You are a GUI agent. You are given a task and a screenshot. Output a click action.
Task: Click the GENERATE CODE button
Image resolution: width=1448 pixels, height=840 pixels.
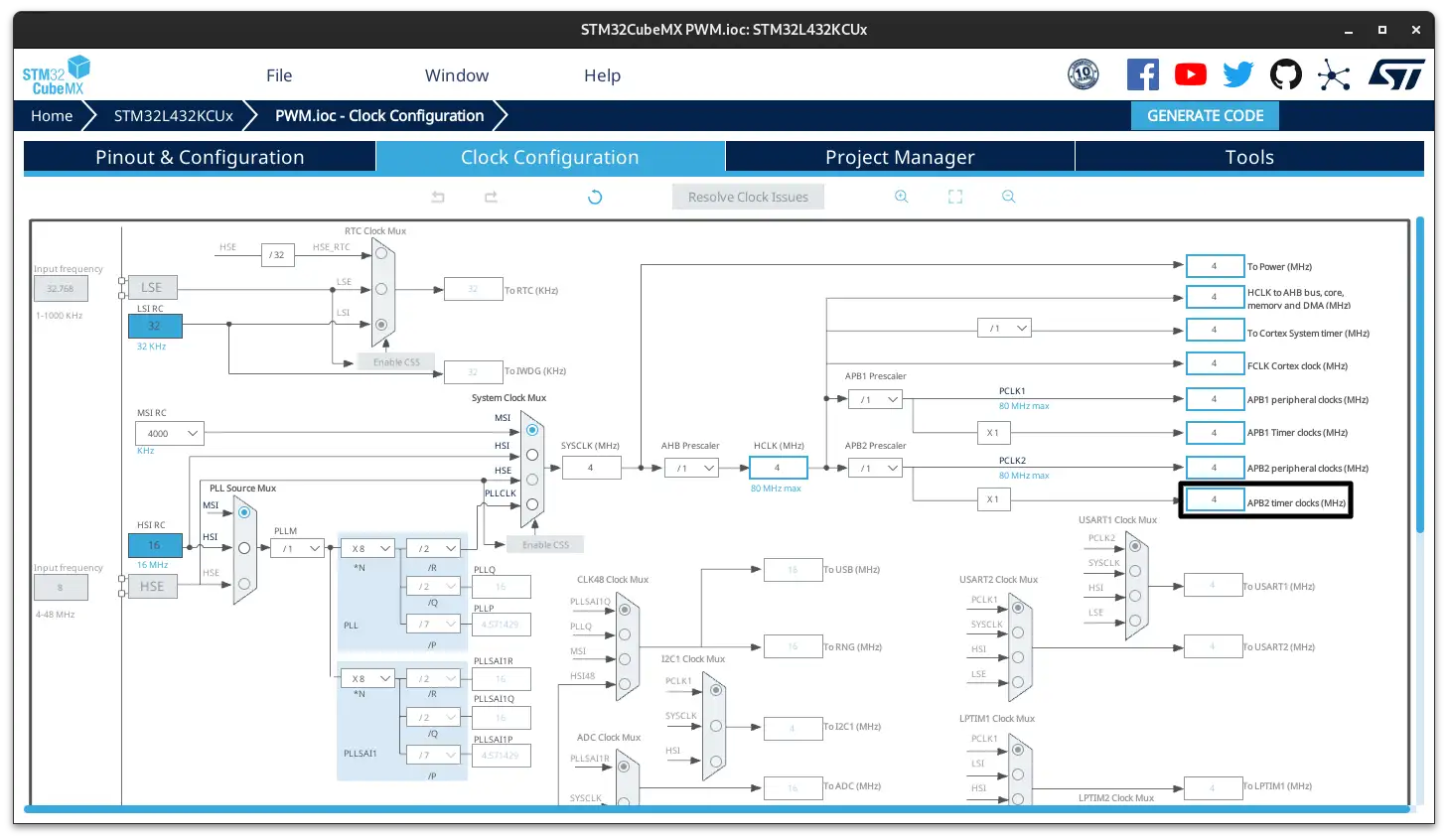click(1205, 116)
